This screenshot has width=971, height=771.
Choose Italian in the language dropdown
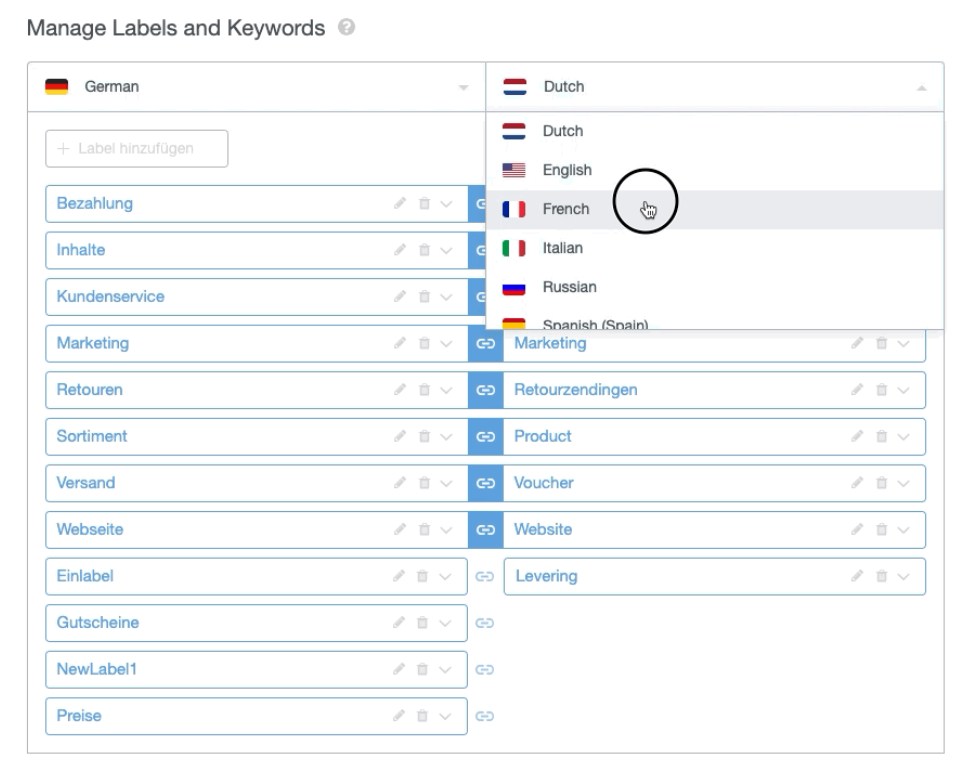(x=562, y=248)
